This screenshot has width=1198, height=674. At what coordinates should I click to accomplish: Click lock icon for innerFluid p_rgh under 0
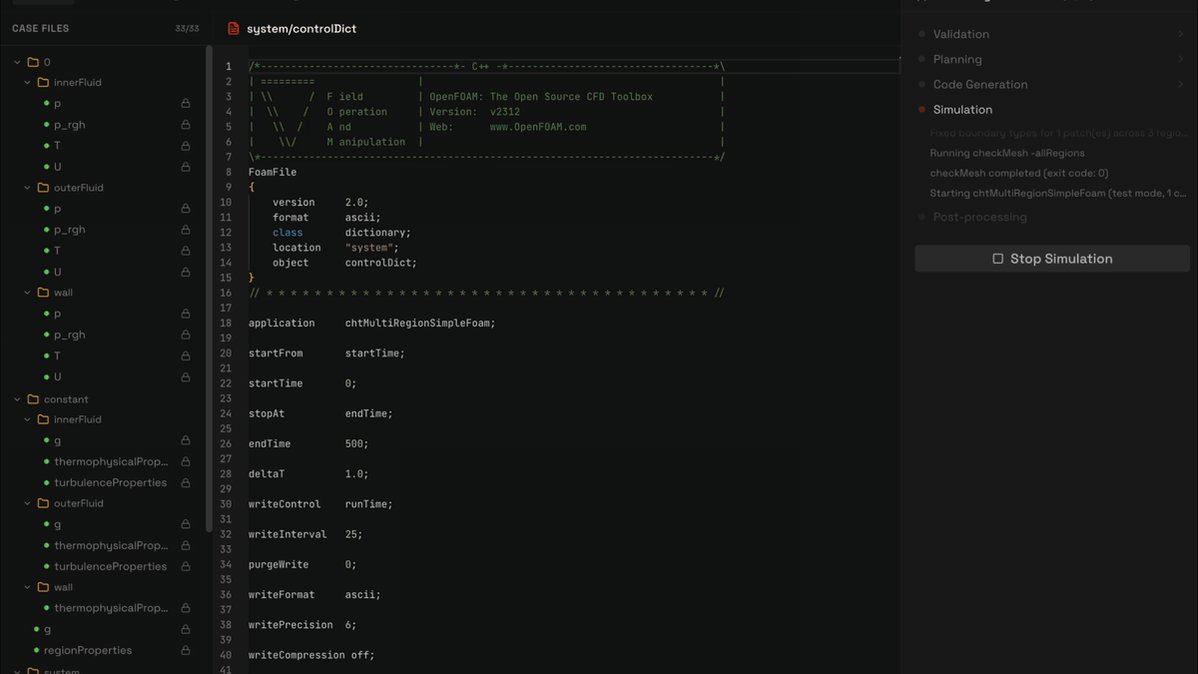tap(186, 125)
